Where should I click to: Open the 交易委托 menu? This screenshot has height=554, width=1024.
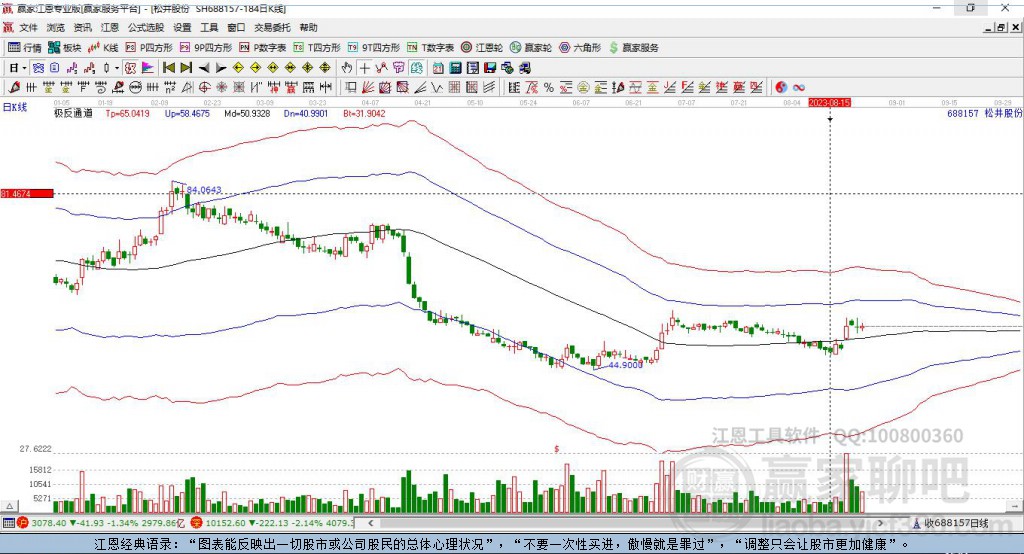click(x=272, y=27)
